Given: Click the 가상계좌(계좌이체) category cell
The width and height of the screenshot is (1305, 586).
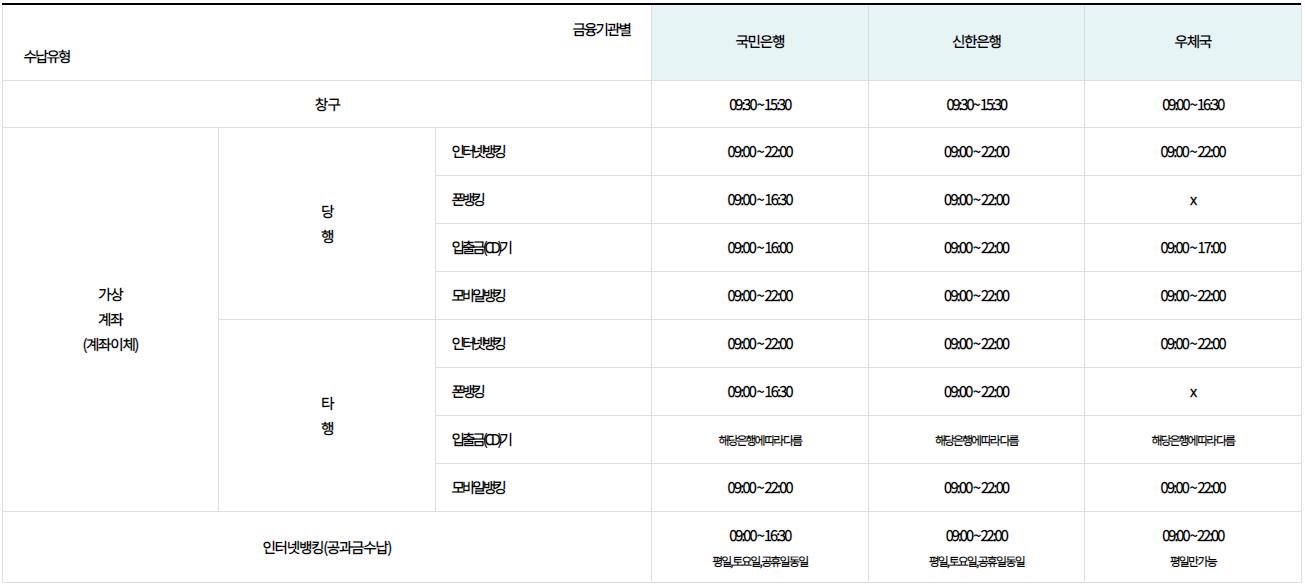Looking at the screenshot, I should pos(110,320).
